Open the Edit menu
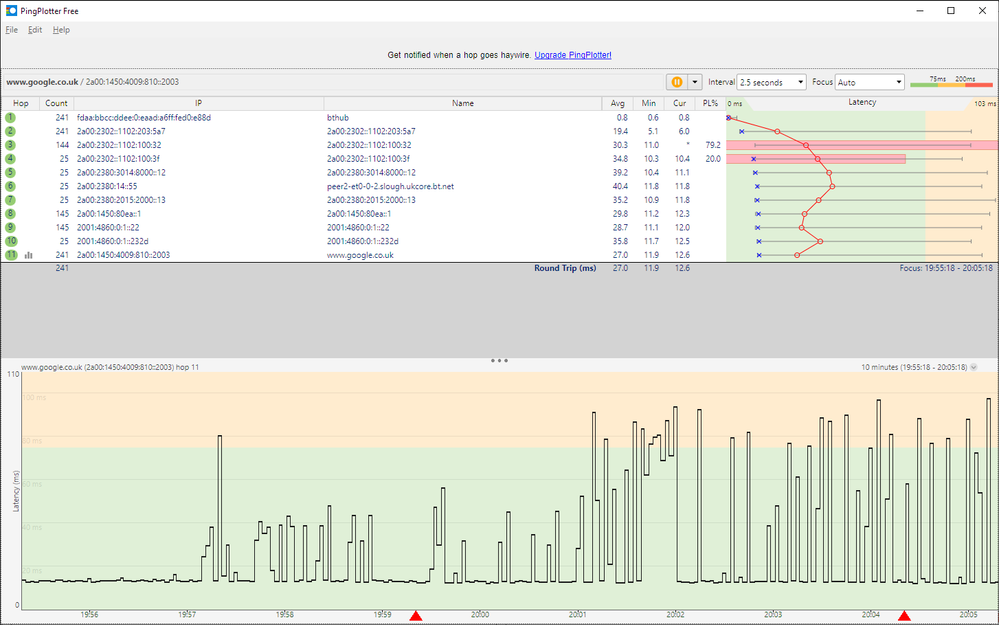 (35, 30)
